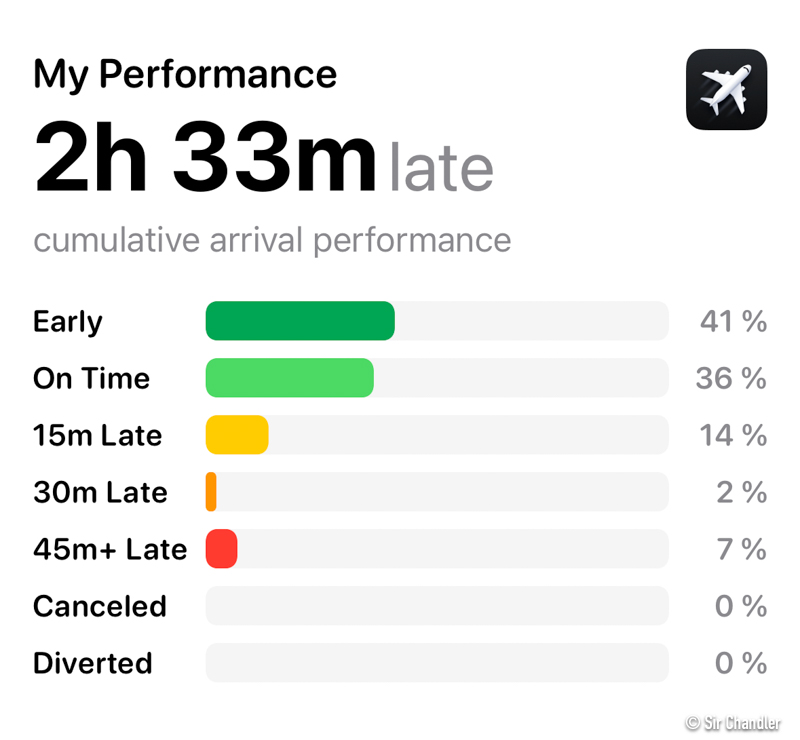Click the airplane app icon
This screenshot has width=800, height=740.
coord(726,90)
